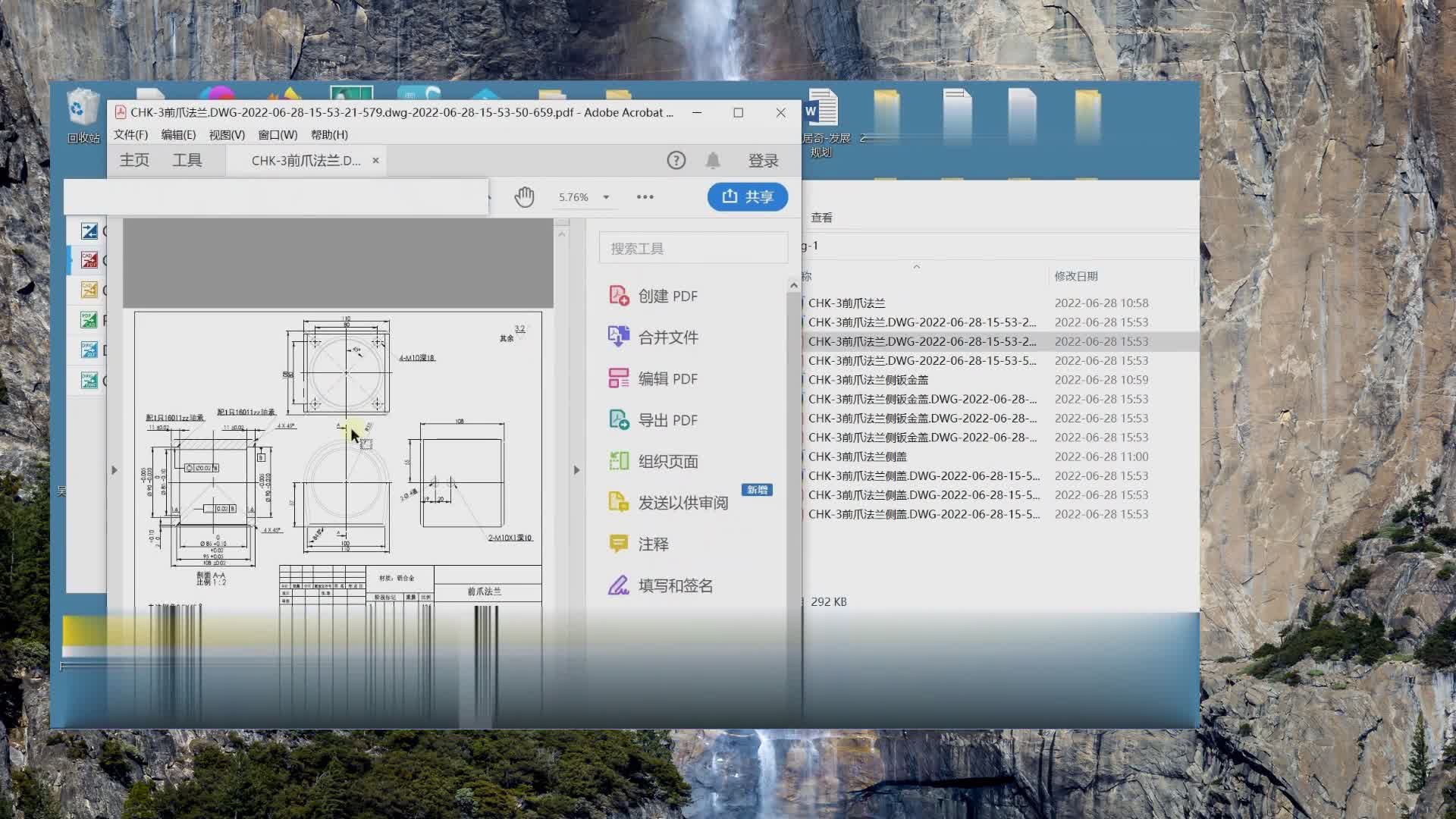Image resolution: width=1456 pixels, height=819 pixels.
Task: Open the zoom percentage dropdown
Action: coord(605,196)
